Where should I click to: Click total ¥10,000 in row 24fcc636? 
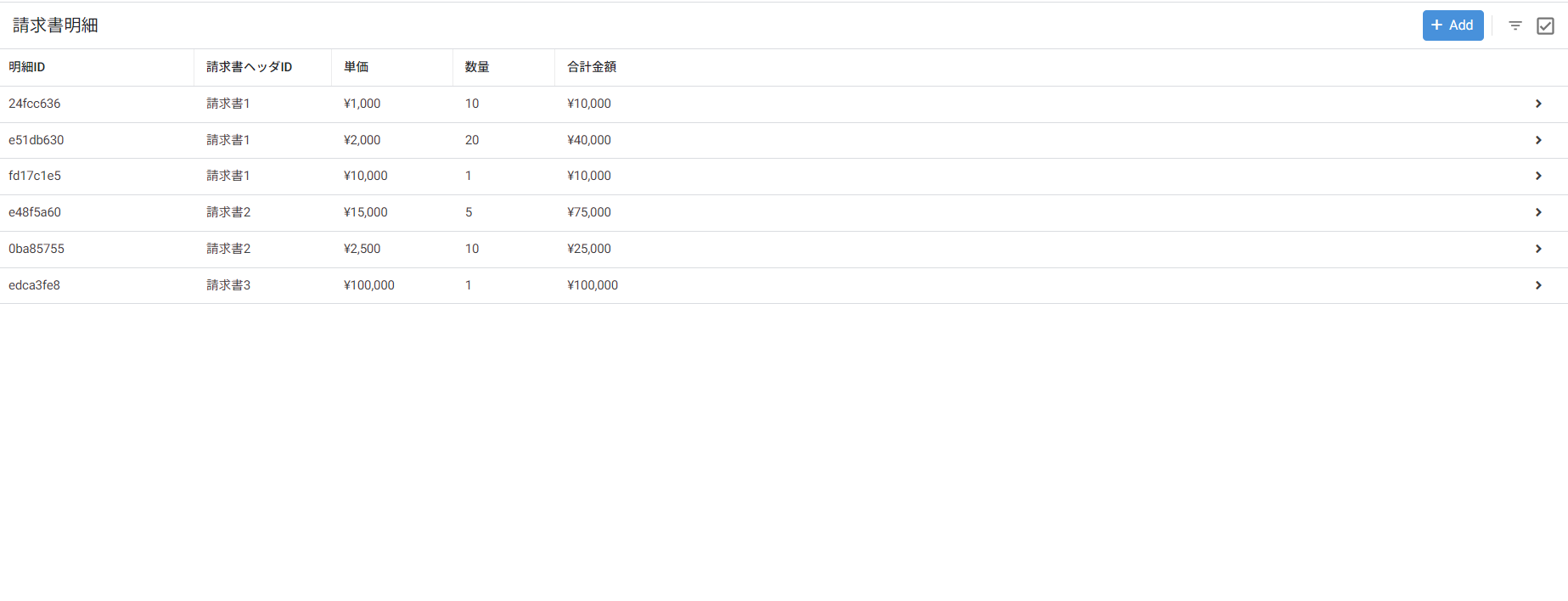pyautogui.click(x=589, y=104)
